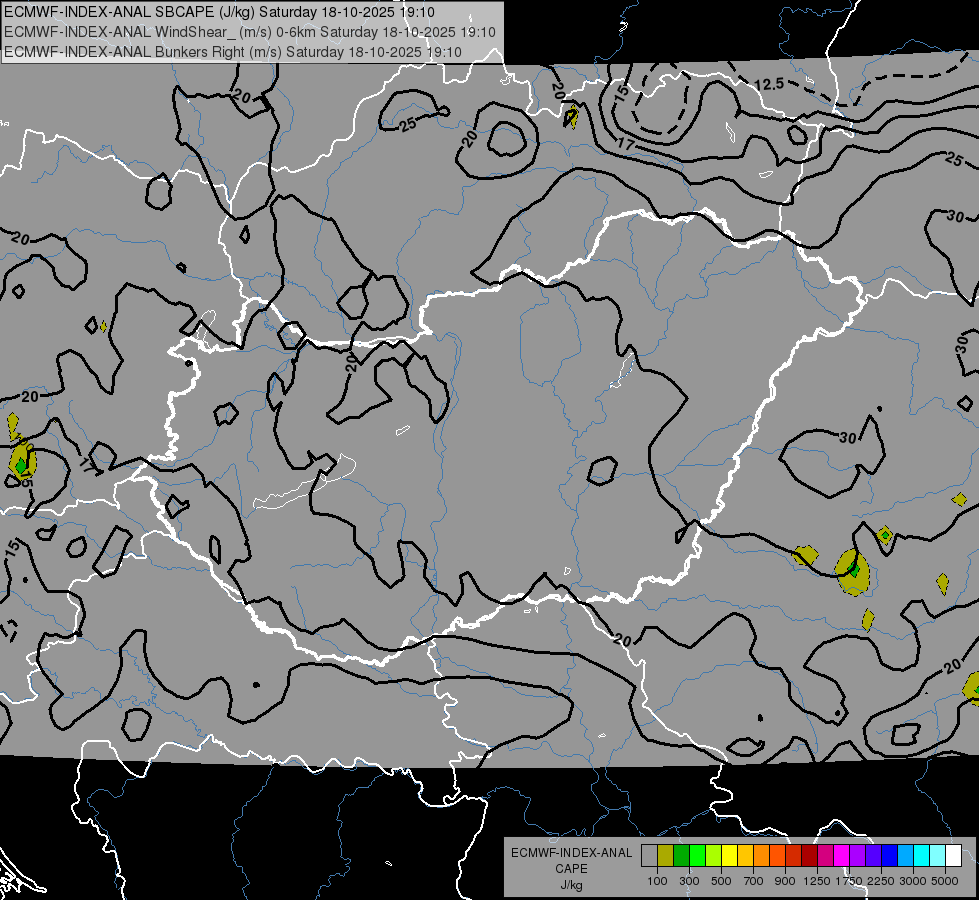Select the sky blue legend swatch
The width and height of the screenshot is (979, 900).
coord(905,856)
